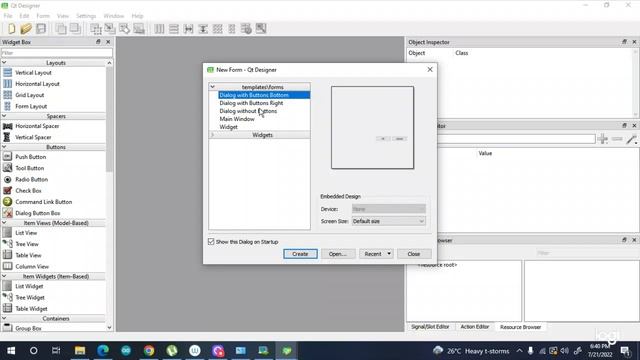640x360 pixels.
Task: Open the Edit menu
Action: click(x=24, y=16)
